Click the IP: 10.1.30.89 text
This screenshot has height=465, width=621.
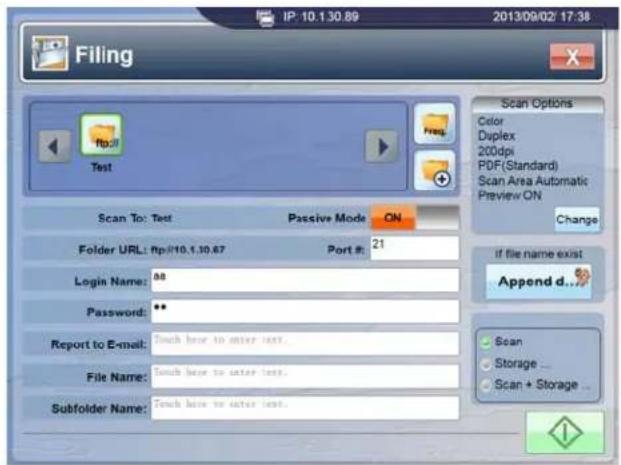(x=321, y=17)
